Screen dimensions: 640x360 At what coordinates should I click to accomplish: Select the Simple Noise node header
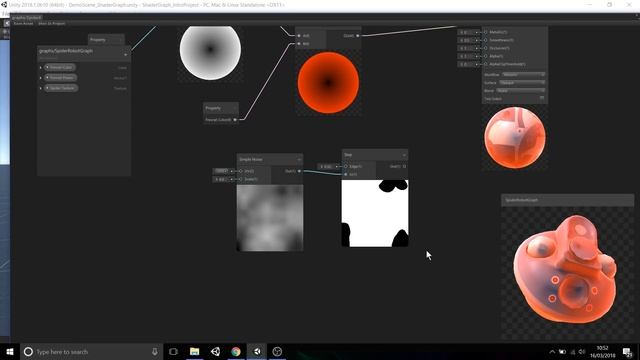[x=270, y=159]
